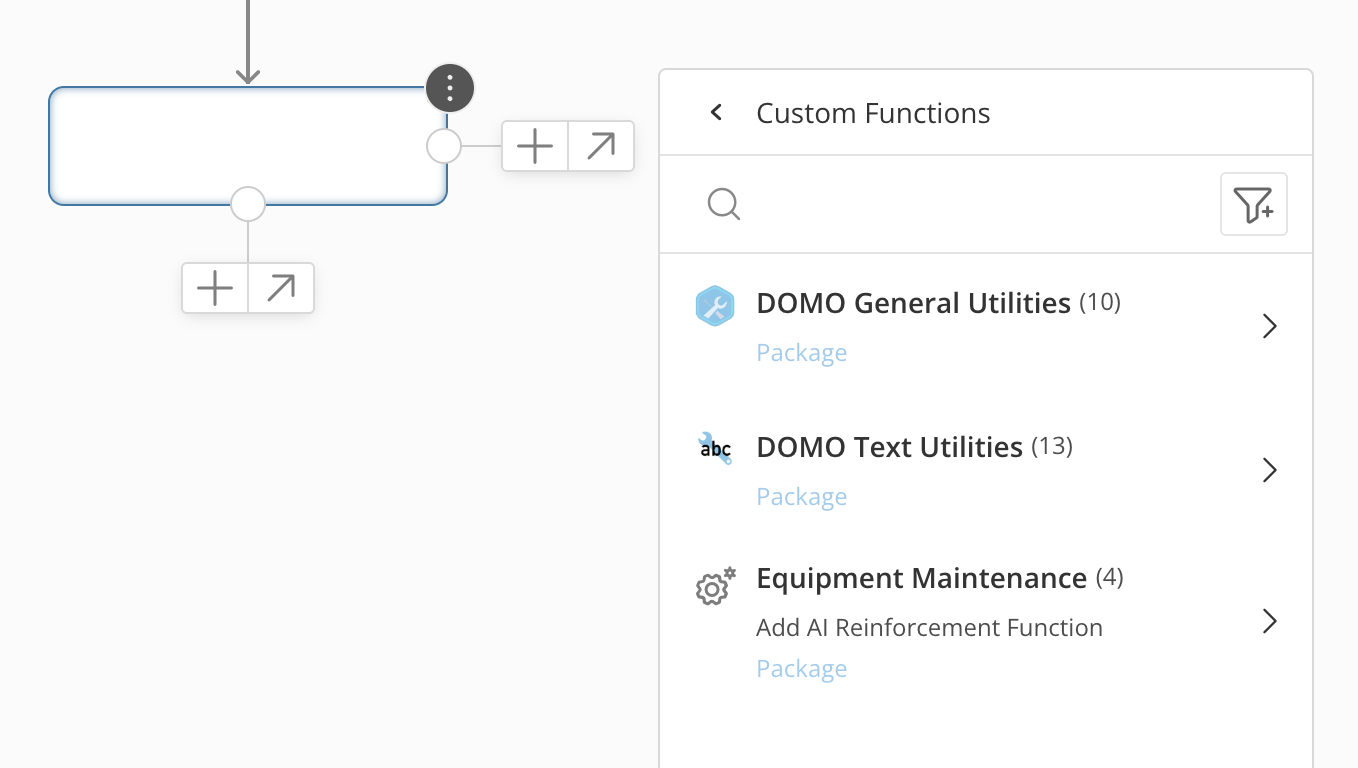This screenshot has width=1358, height=768.
Task: Add a step to the right of the node
Action: click(534, 146)
